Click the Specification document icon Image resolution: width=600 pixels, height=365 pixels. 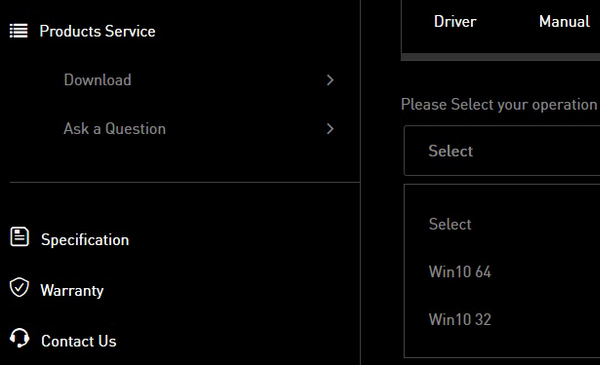coord(19,236)
